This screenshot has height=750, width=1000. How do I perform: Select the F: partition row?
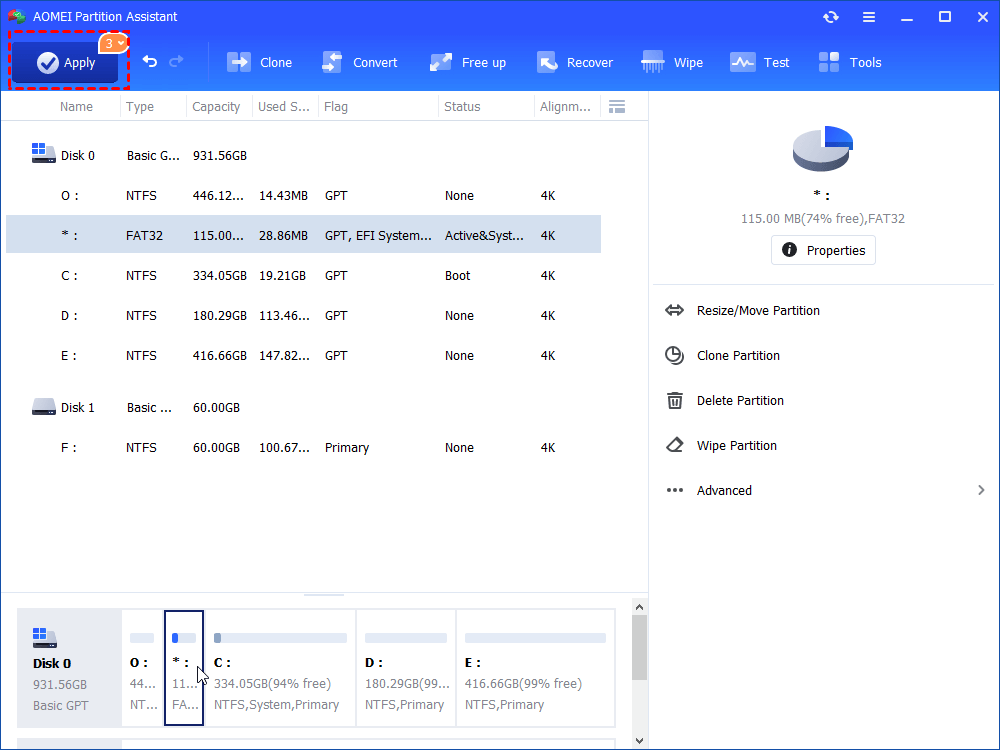304,447
